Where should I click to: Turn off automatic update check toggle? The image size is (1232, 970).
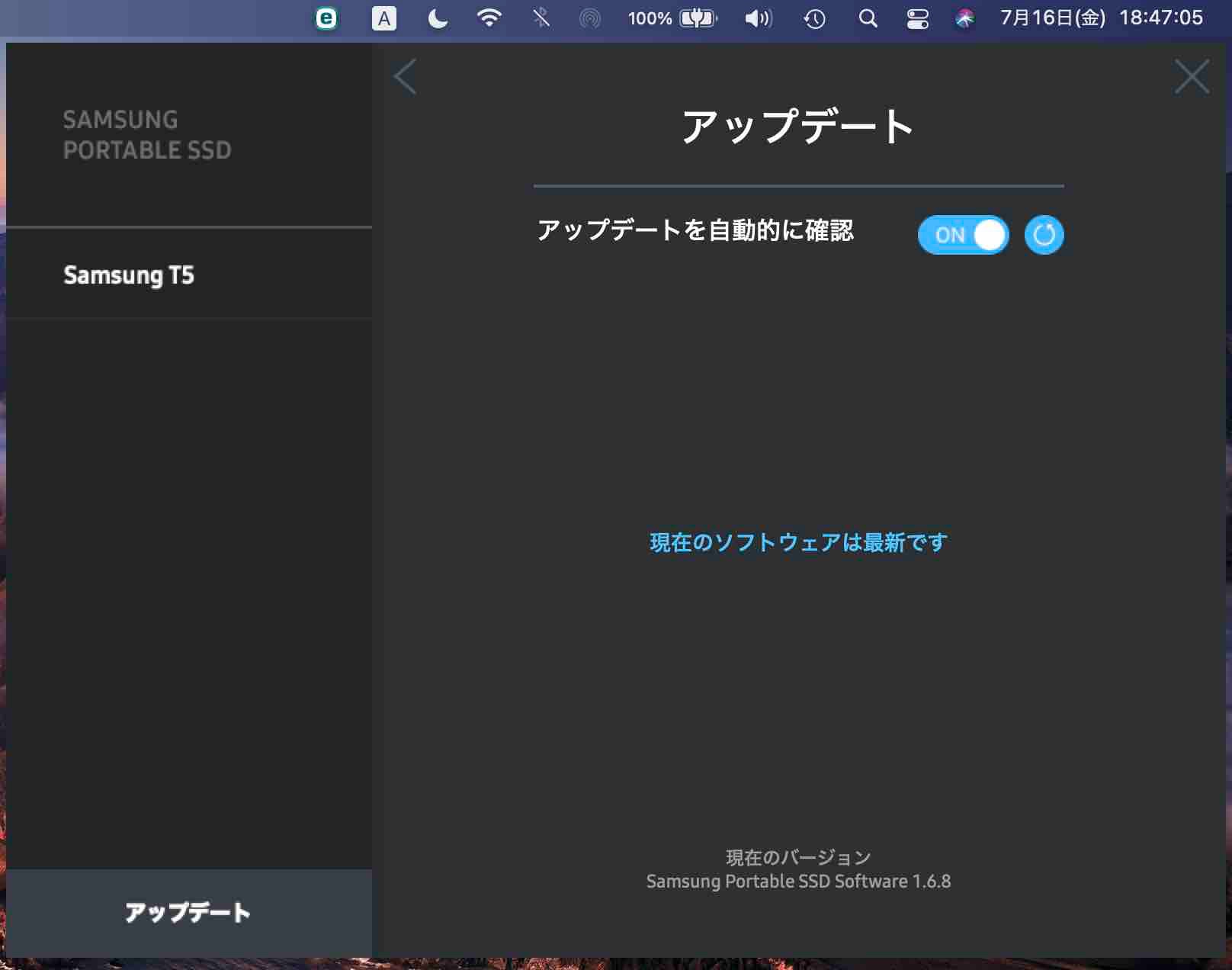[963, 235]
